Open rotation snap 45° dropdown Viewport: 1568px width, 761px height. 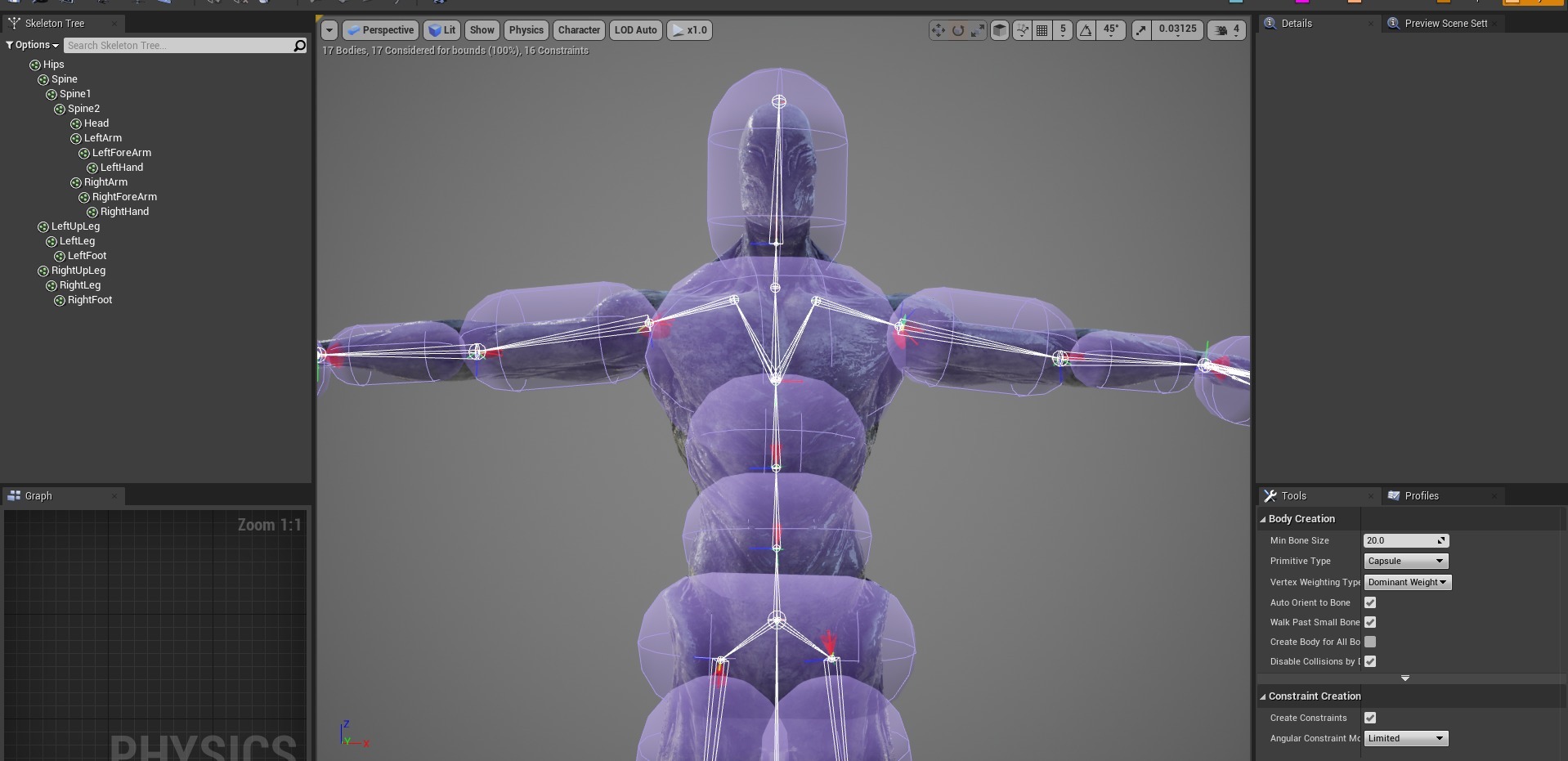[1111, 30]
